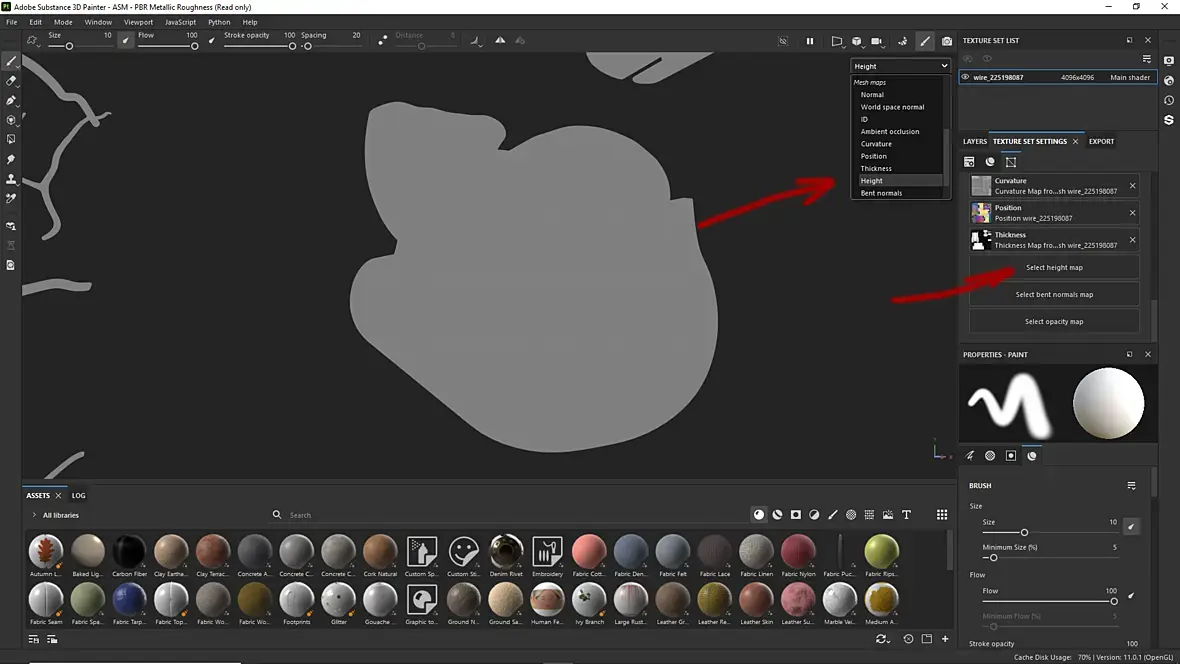Open the History clock icon on right dock
The height and width of the screenshot is (664, 1180).
coord(1169,100)
